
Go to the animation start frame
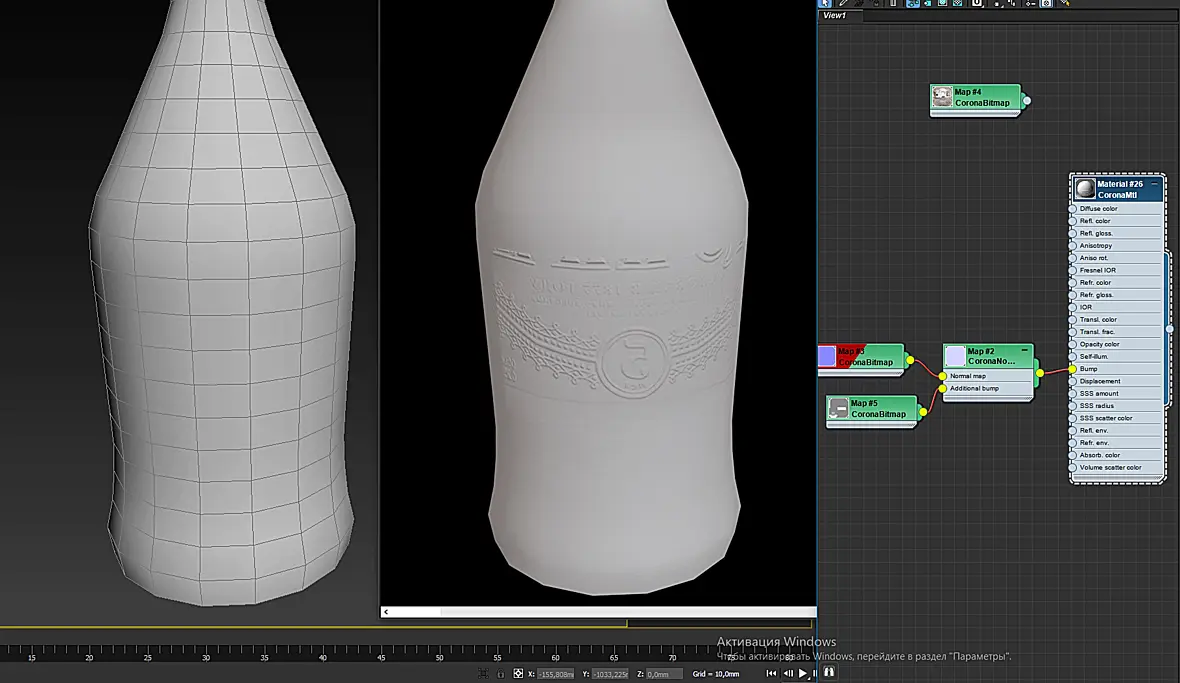click(771, 673)
